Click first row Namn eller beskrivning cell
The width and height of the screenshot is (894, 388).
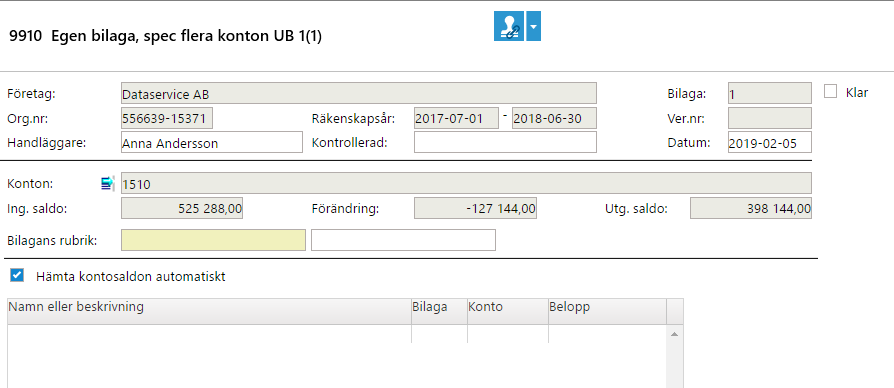[x=209, y=334]
